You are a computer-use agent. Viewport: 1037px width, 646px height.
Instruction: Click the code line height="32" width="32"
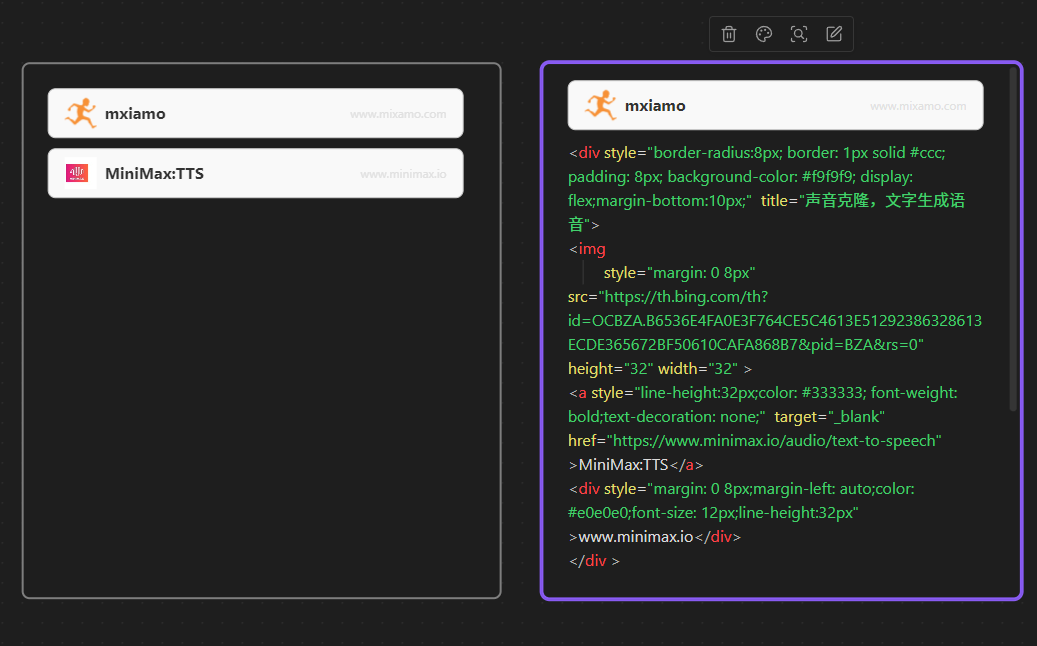[659, 369]
